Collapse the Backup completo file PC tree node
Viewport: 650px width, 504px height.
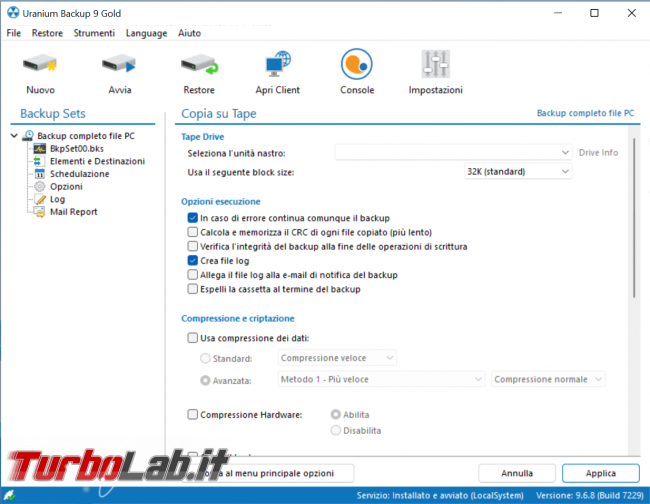tap(14, 136)
